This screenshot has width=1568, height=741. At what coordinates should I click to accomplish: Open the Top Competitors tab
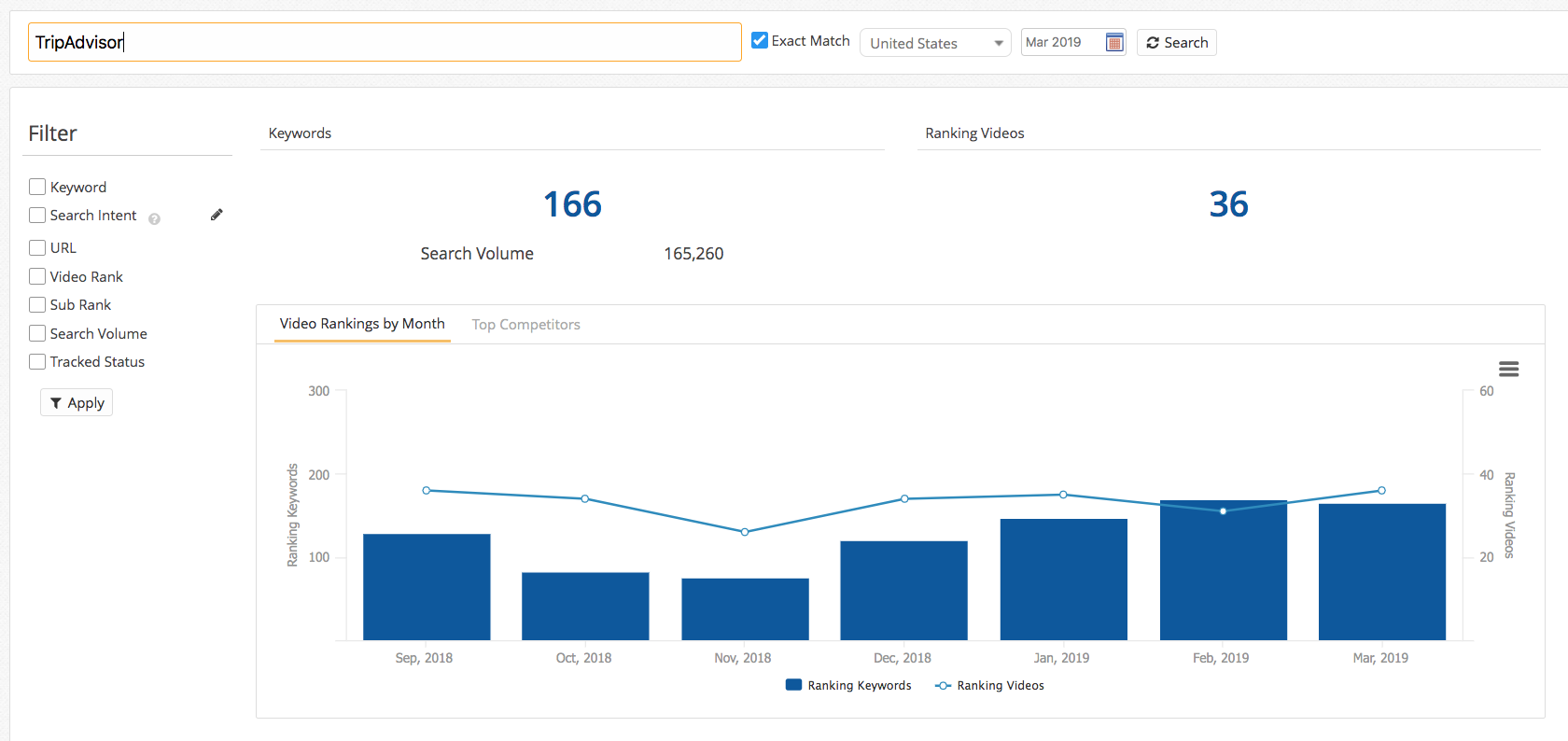pos(525,325)
